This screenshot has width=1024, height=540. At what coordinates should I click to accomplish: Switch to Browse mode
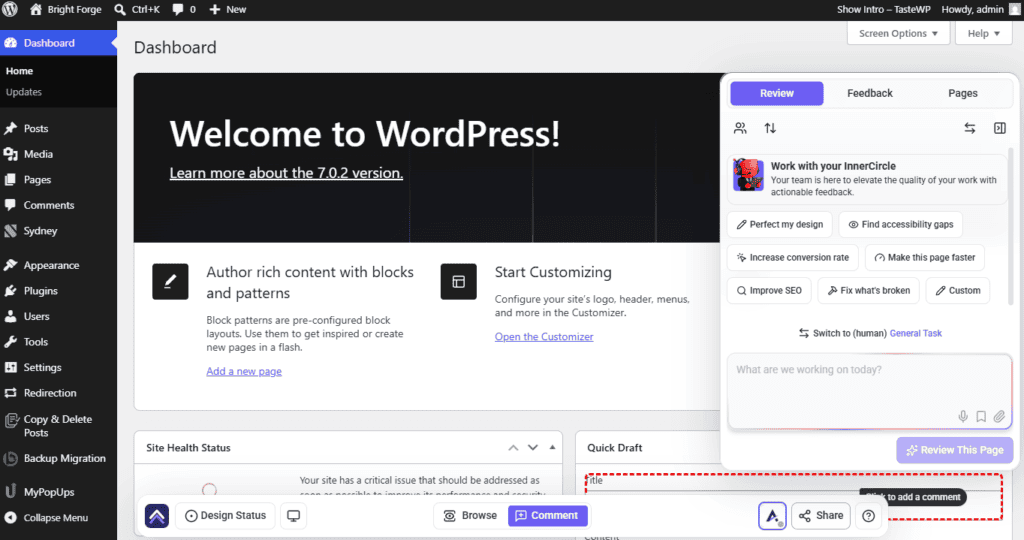click(470, 516)
